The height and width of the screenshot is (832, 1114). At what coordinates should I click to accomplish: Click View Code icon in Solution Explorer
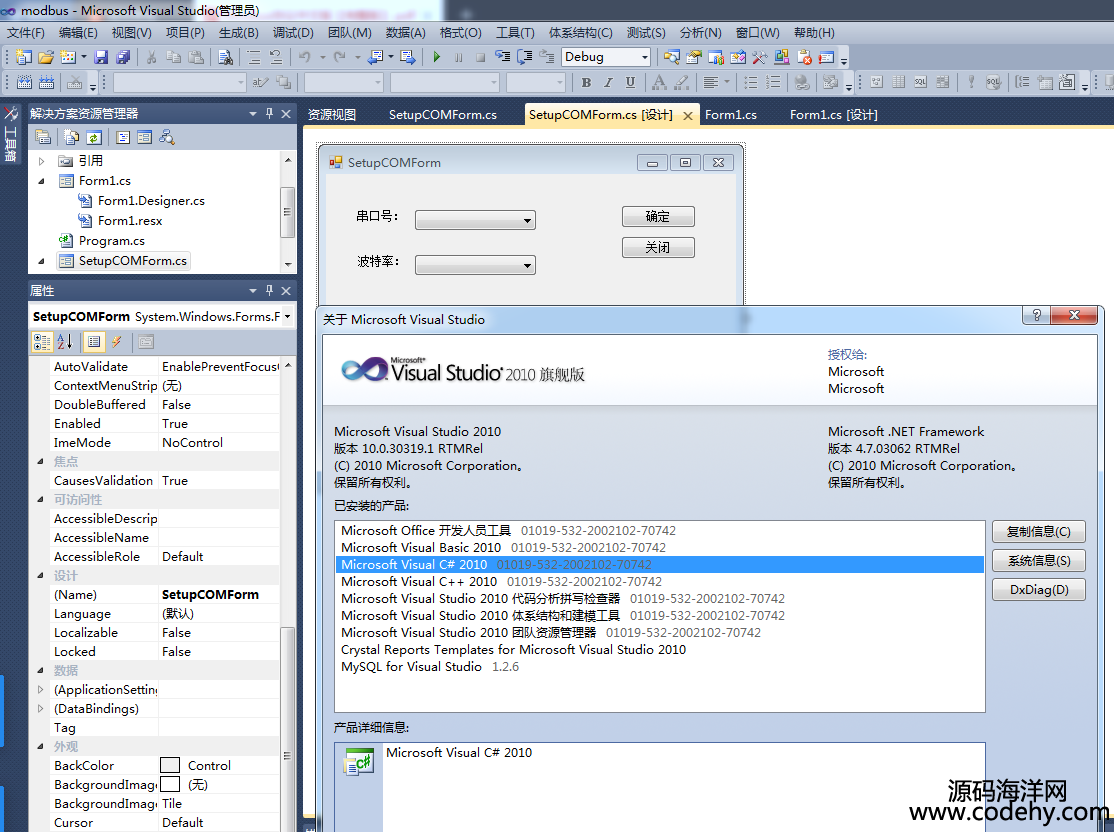pos(123,137)
